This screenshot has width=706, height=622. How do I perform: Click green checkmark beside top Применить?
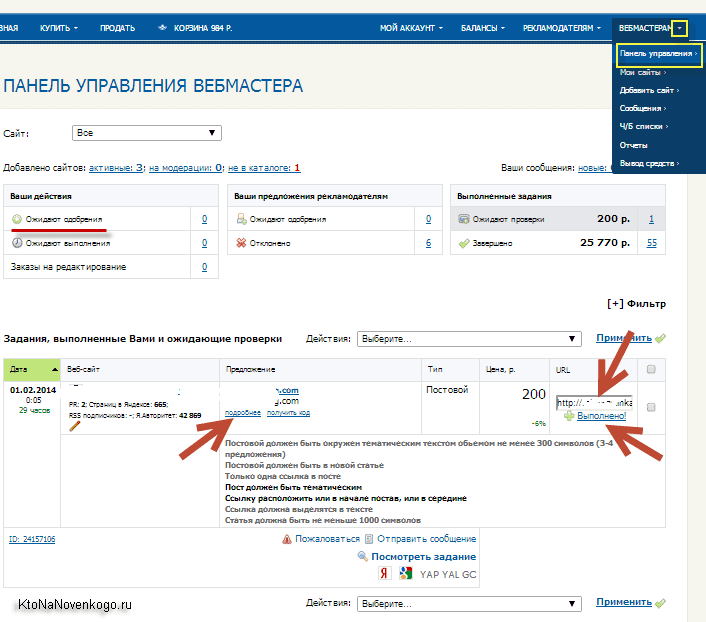(660, 338)
